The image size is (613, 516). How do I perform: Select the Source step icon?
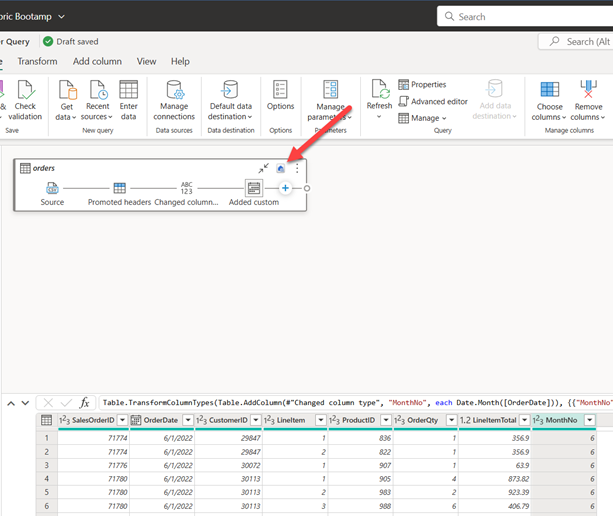(52, 188)
